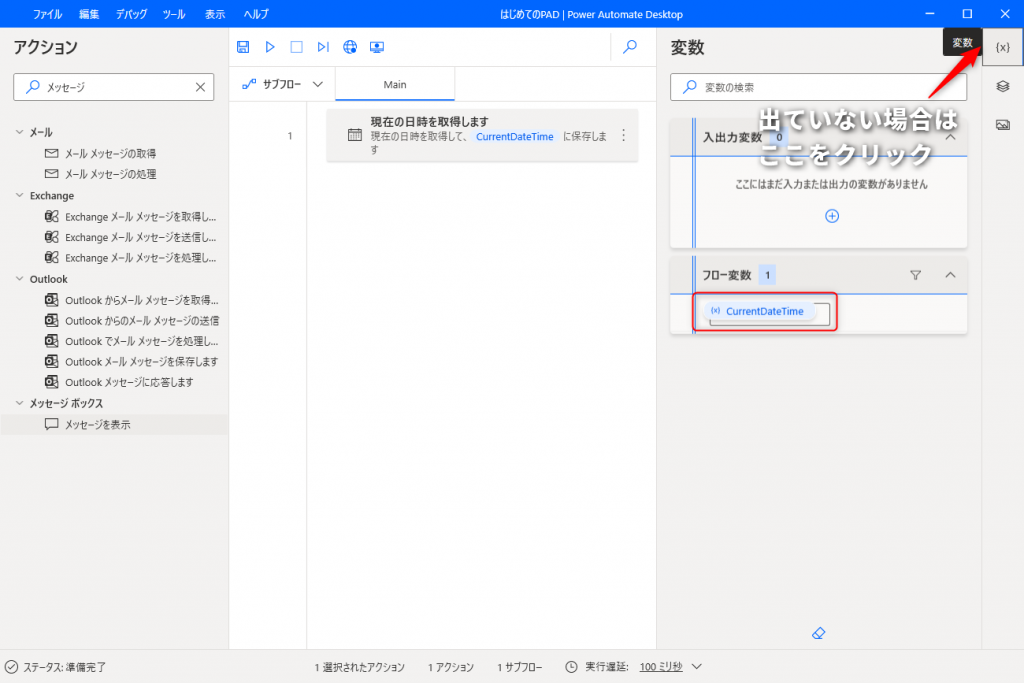
Task: Open the 編集 menu
Action: coord(89,14)
